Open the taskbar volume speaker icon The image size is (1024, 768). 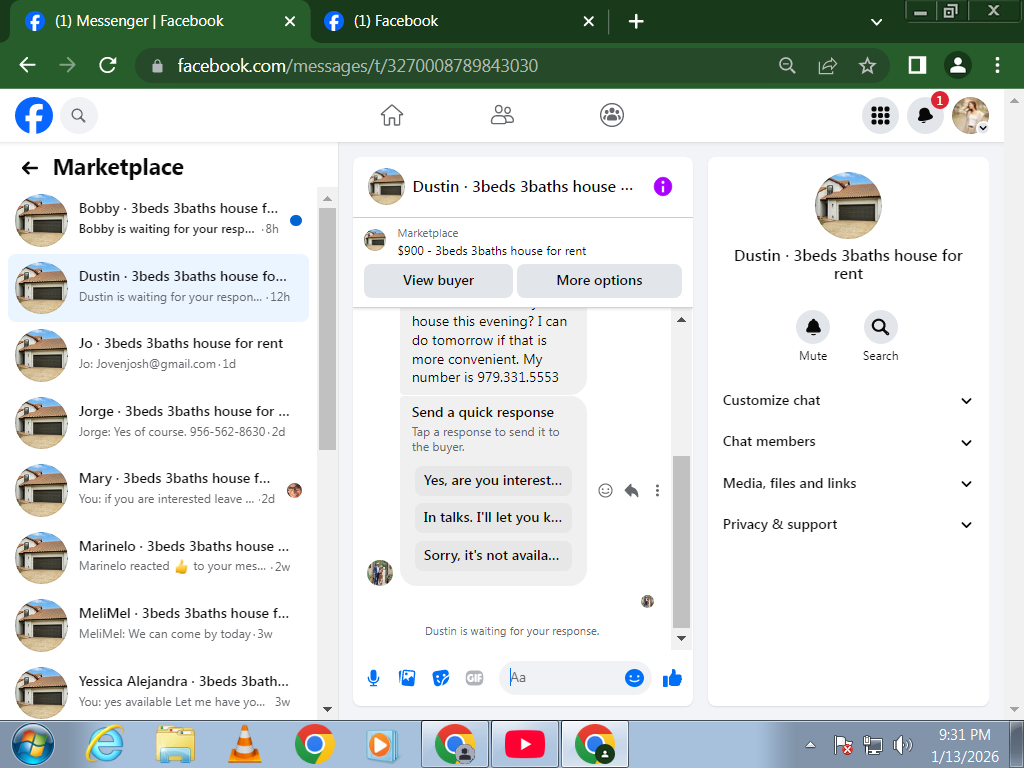point(903,744)
